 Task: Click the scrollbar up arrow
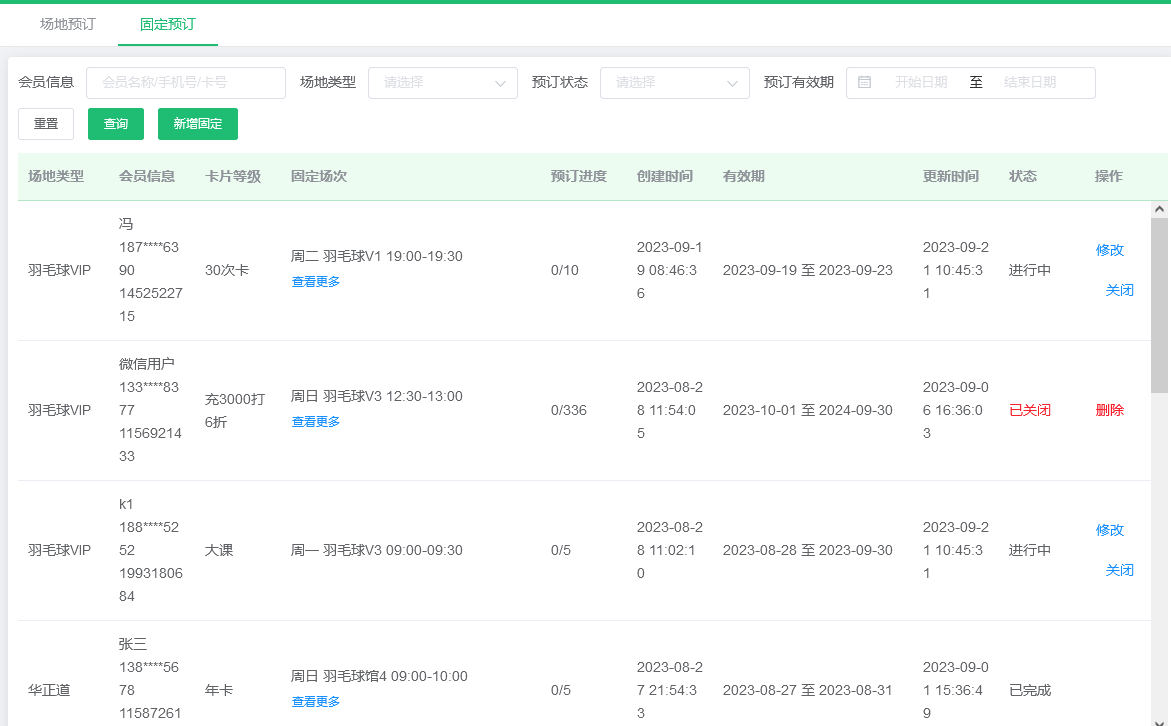click(1159, 210)
